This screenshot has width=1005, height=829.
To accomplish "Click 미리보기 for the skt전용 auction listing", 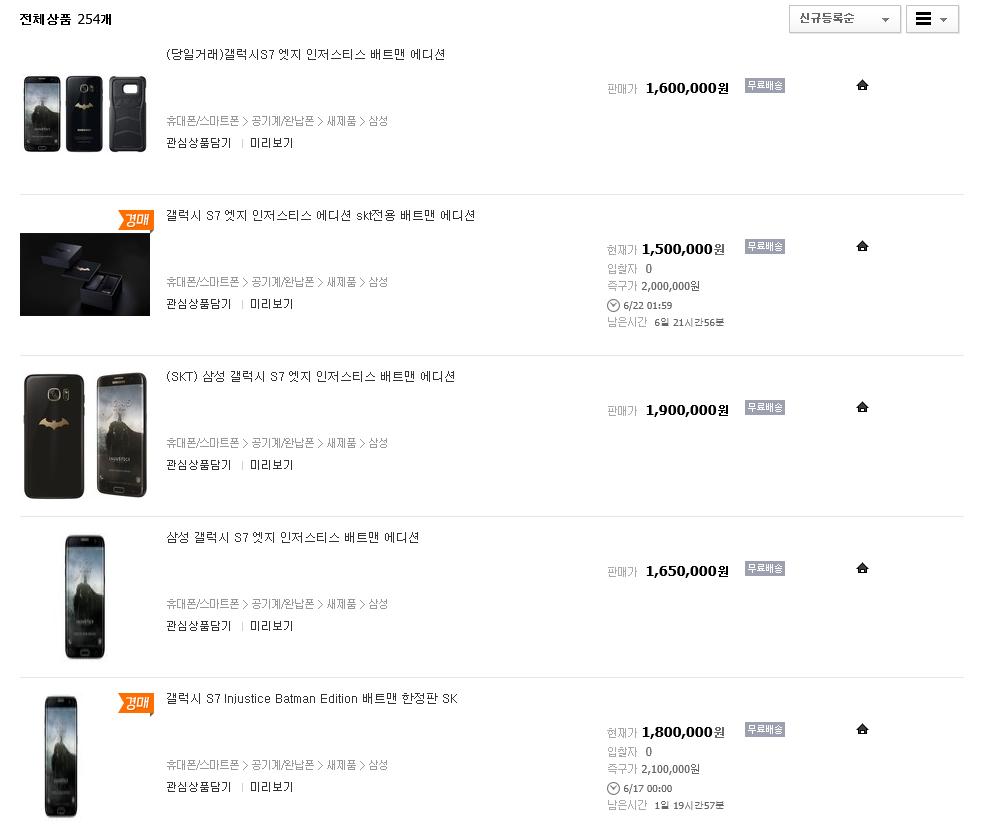I will click(272, 304).
